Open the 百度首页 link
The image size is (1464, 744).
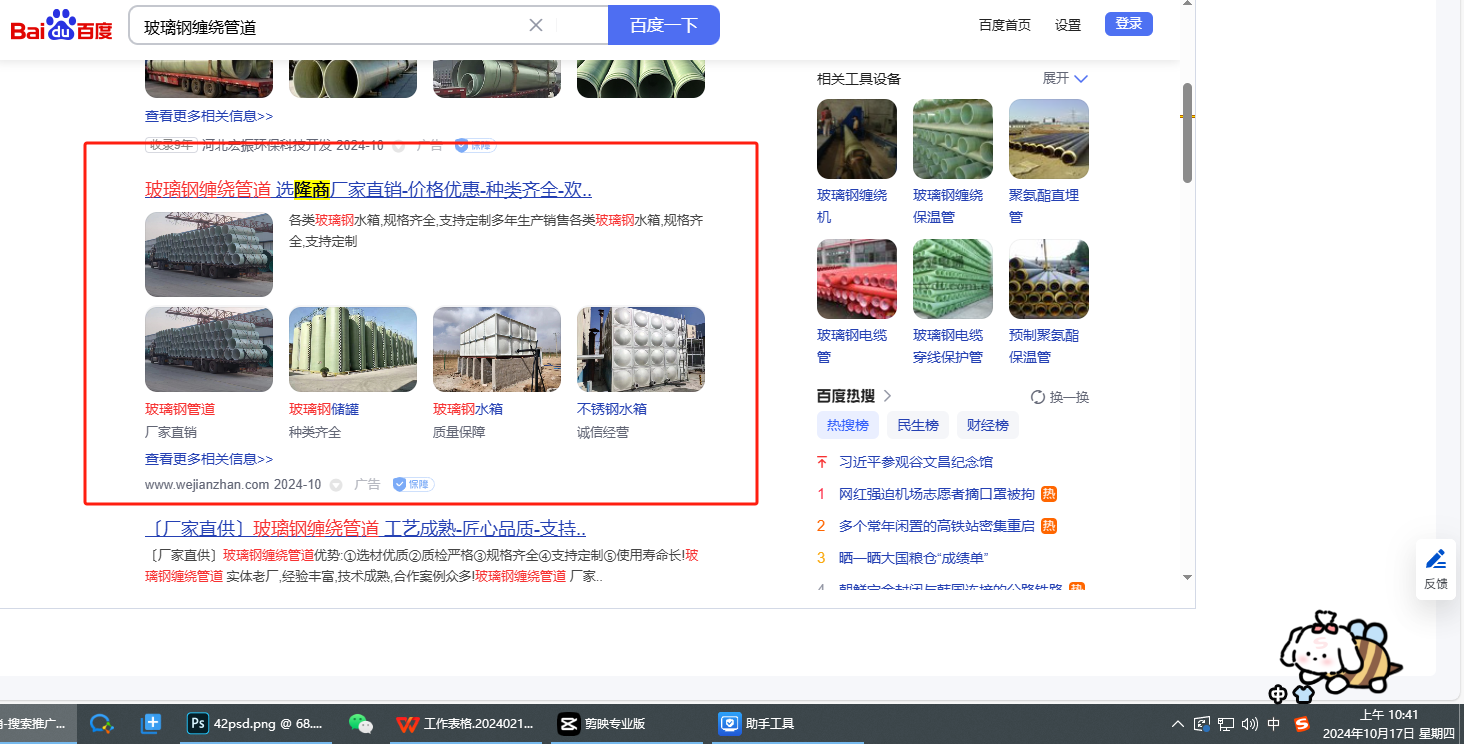pos(1005,25)
